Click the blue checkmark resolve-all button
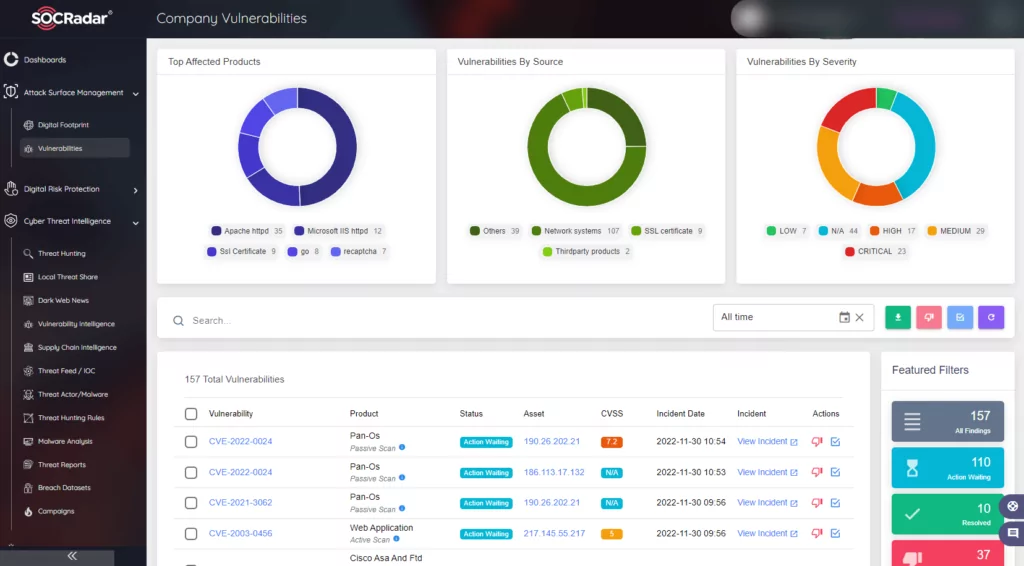 [x=960, y=317]
